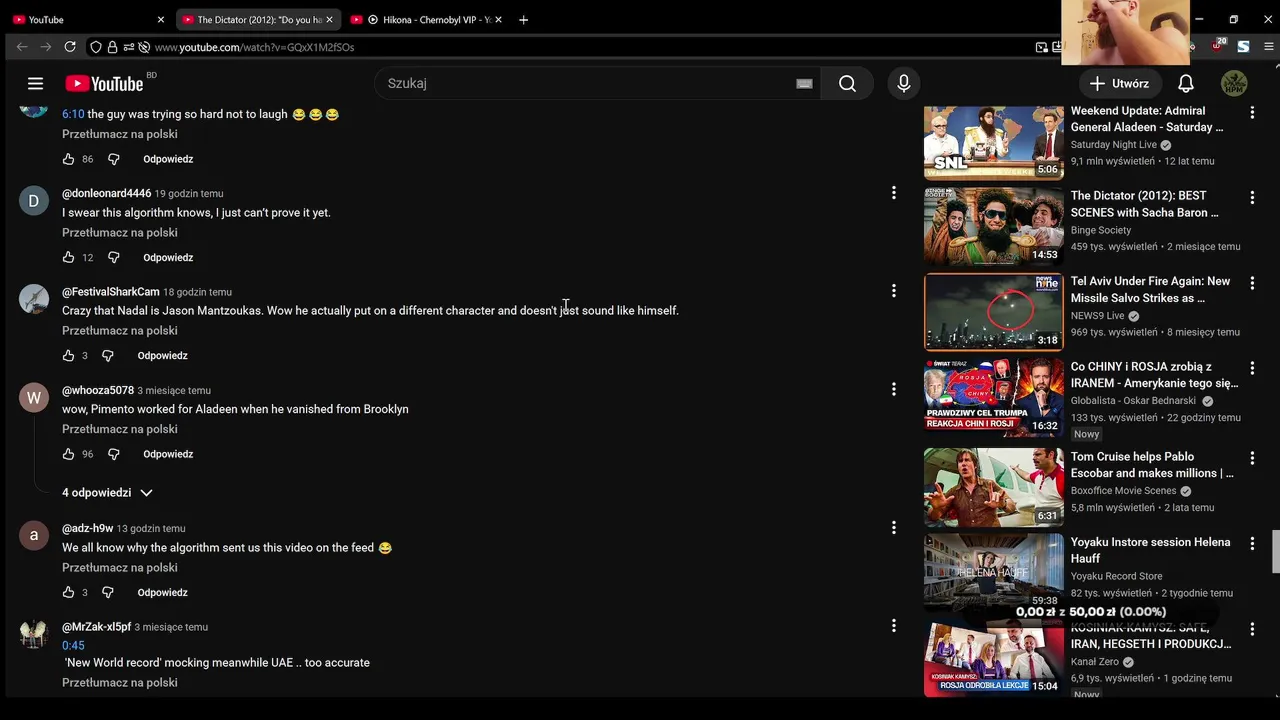
Task: Open the Co CHINY i ROSJA thumbnail
Action: (994, 397)
